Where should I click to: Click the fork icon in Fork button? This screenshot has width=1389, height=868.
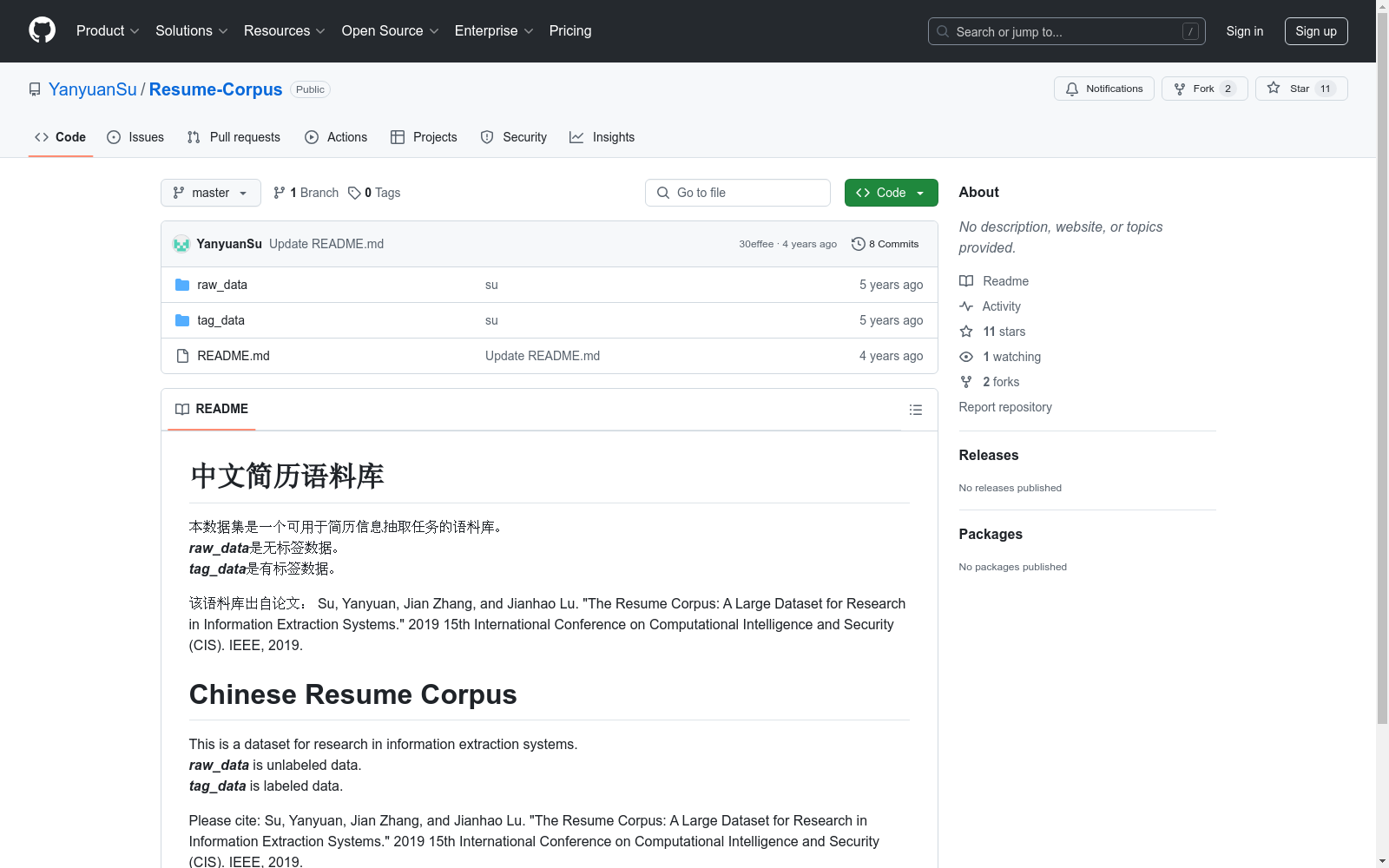[1180, 89]
